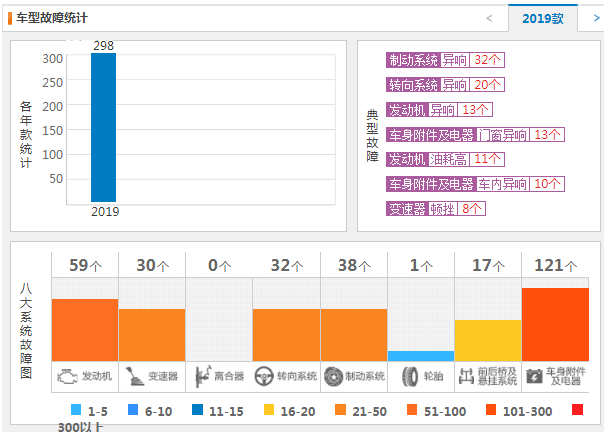
Task: Open the 发动机 异响 13个 fault tag
Action: [x=439, y=109]
